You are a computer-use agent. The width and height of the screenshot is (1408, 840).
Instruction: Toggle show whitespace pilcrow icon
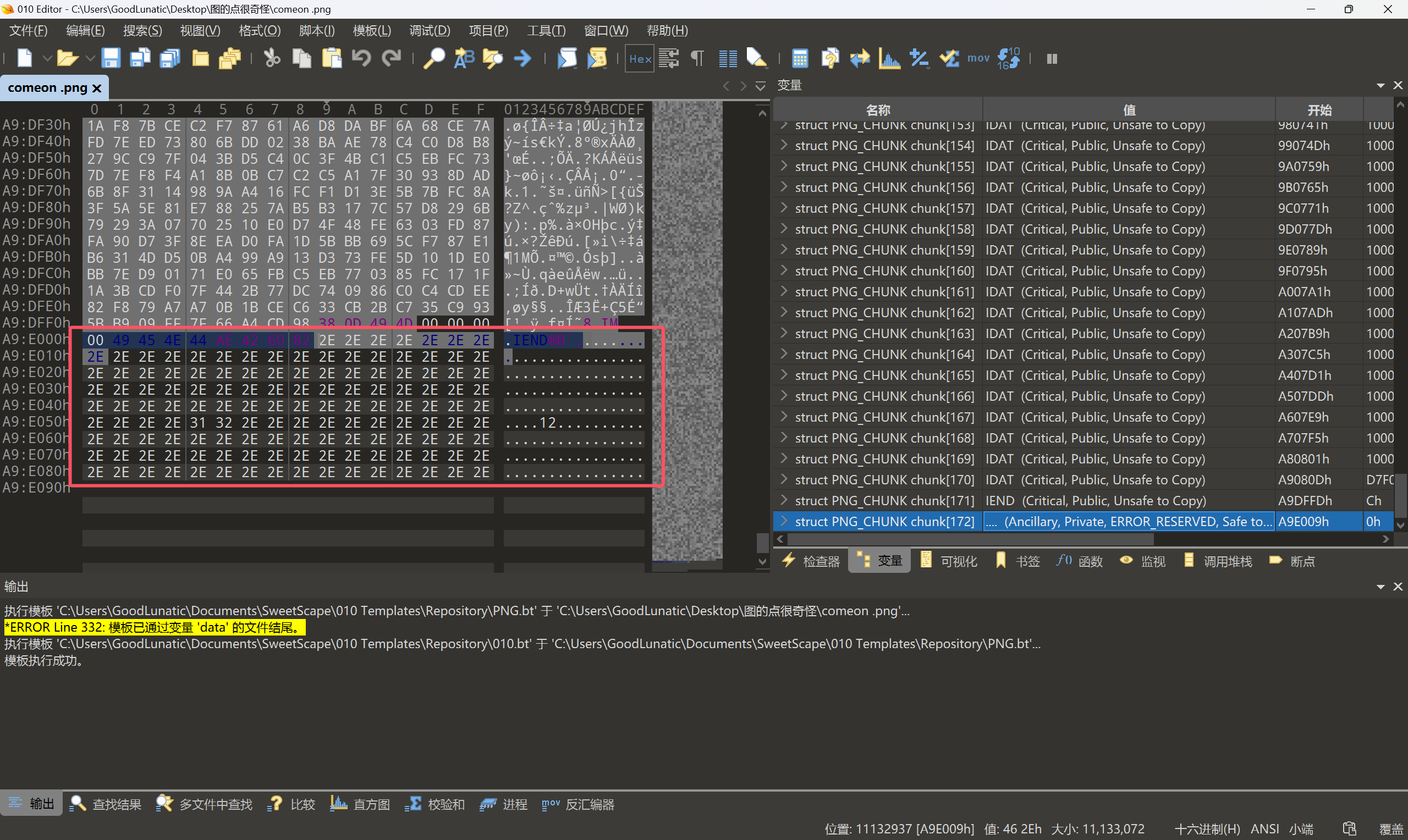tap(697, 58)
